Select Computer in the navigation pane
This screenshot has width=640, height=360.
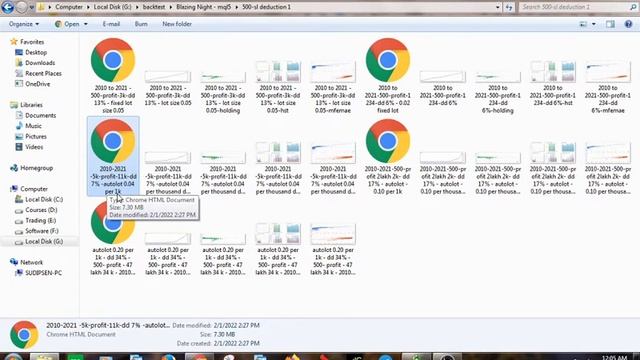click(x=34, y=189)
